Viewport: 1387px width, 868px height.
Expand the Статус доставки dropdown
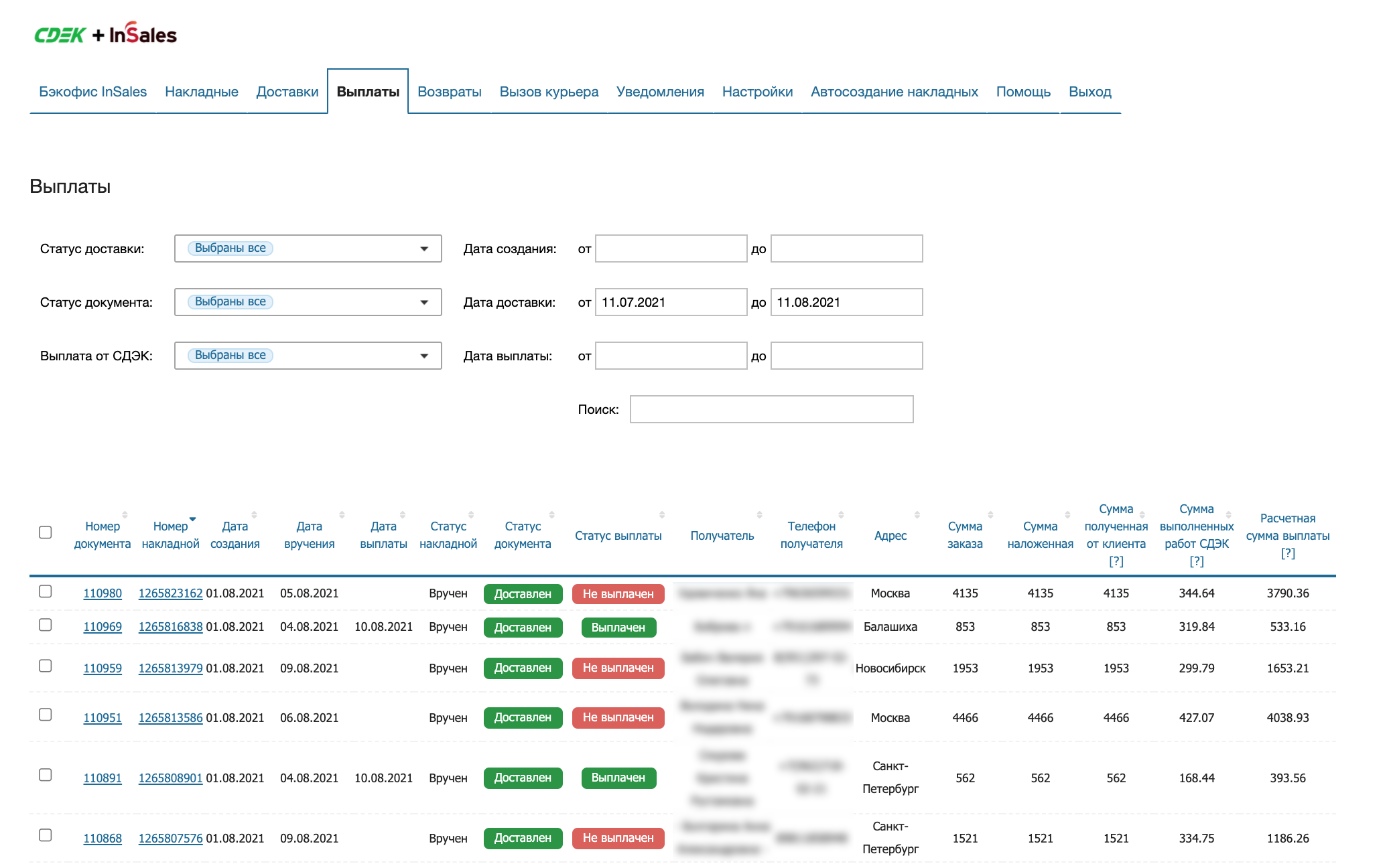pos(423,248)
